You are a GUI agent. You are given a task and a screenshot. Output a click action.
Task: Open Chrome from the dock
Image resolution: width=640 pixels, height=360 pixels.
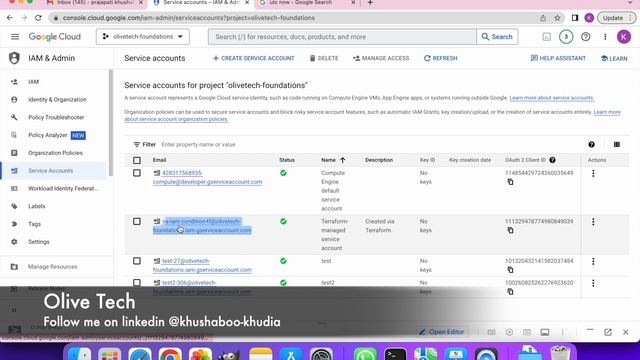click(x=170, y=354)
